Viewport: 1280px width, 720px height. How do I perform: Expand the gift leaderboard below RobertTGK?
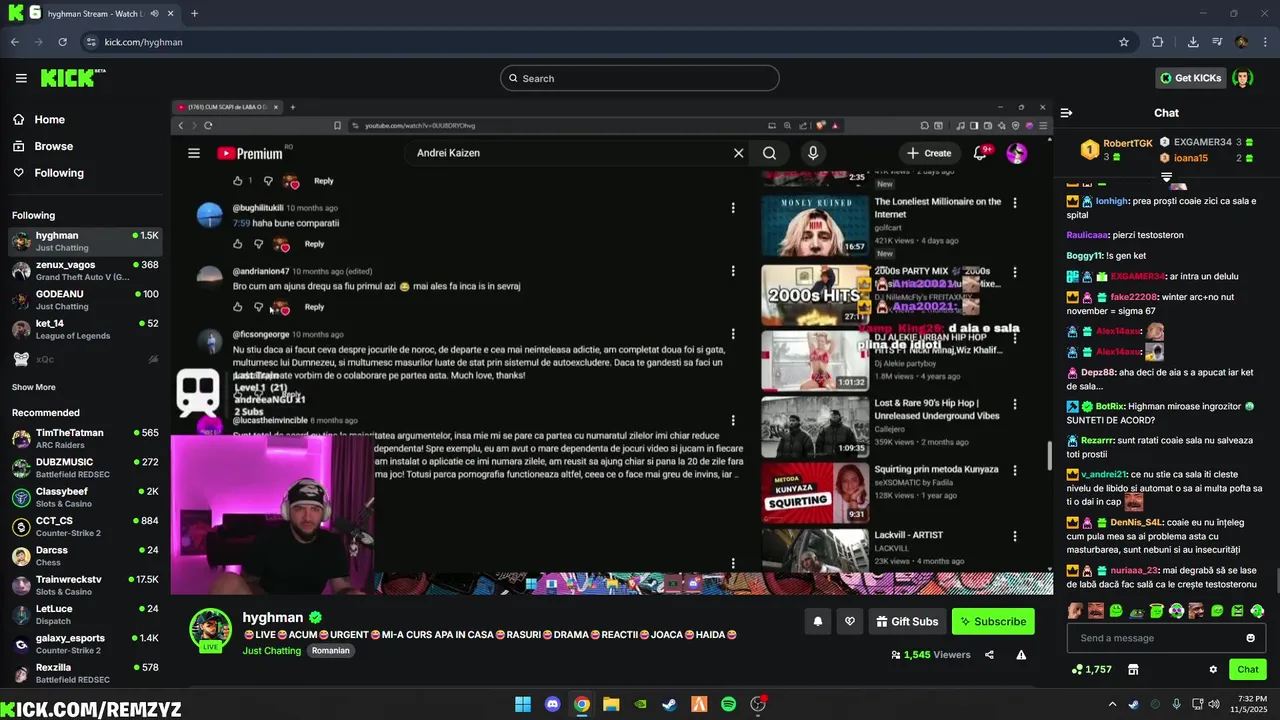(1166, 177)
